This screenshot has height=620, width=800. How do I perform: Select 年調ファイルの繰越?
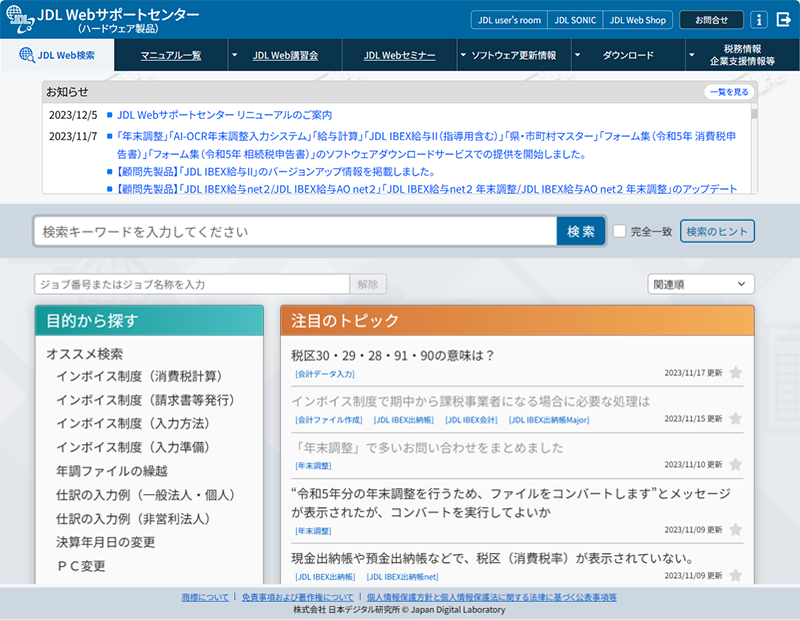point(112,470)
